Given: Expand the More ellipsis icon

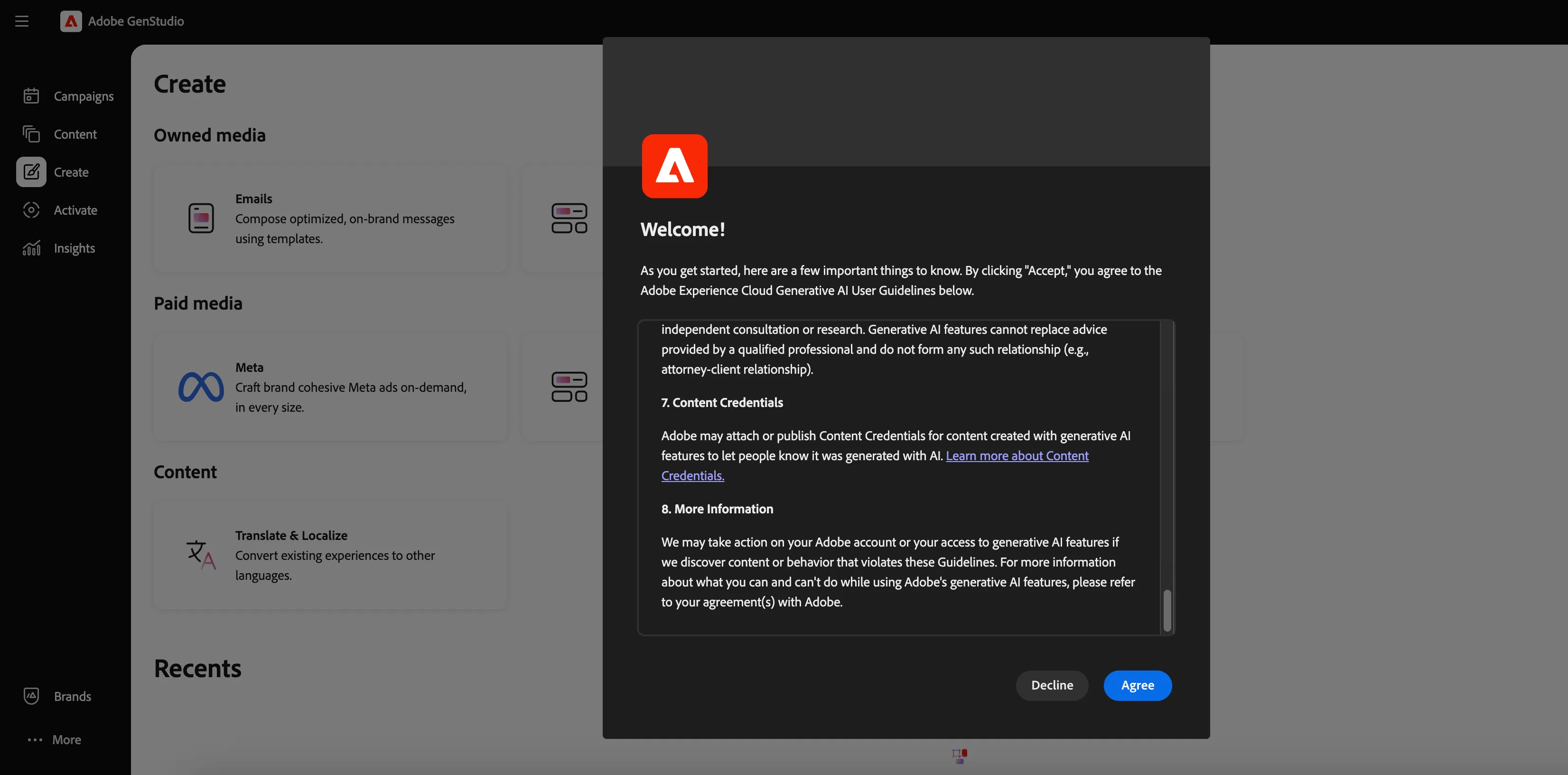Looking at the screenshot, I should [35, 740].
